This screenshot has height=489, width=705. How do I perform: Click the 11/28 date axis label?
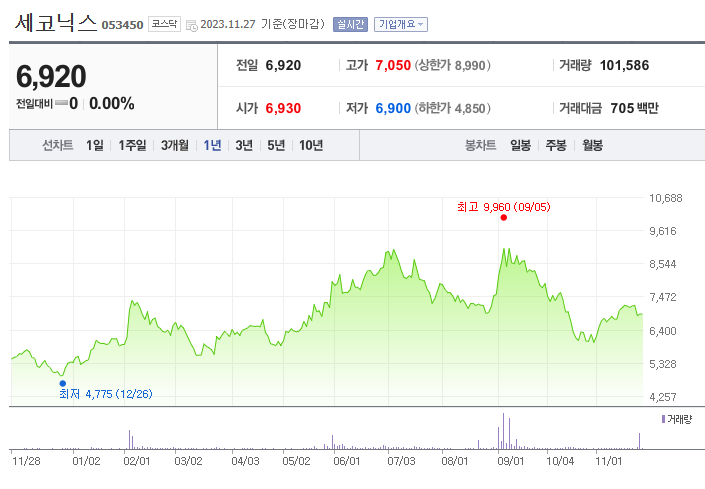tap(27, 461)
